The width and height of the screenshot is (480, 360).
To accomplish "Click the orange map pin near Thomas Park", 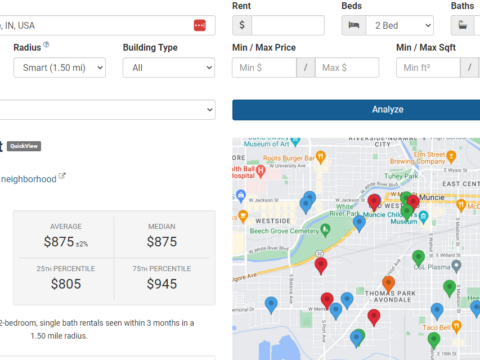I will click(x=388, y=284).
